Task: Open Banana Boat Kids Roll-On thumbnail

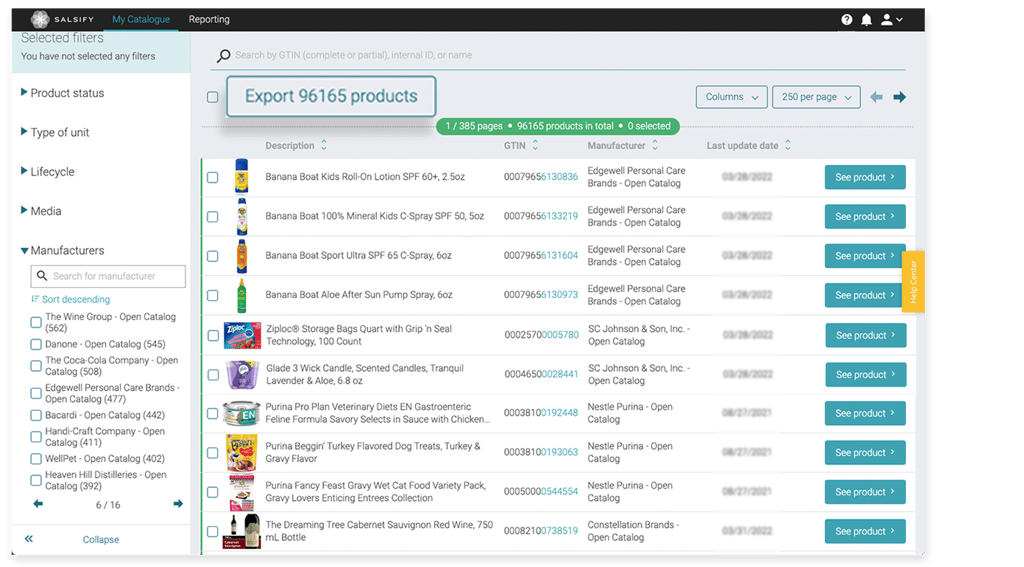Action: click(x=242, y=176)
